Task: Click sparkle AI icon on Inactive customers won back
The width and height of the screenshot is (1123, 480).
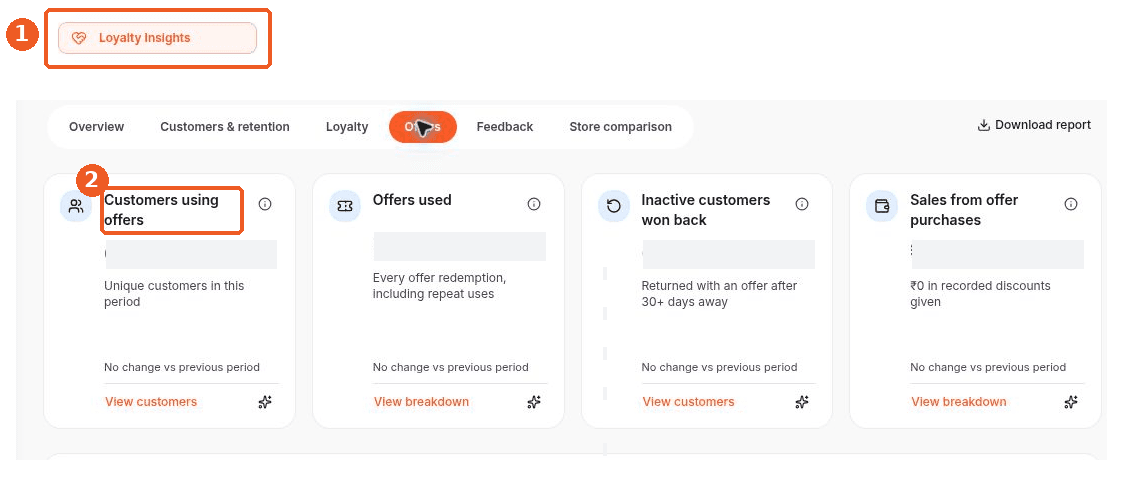Action: [x=802, y=402]
